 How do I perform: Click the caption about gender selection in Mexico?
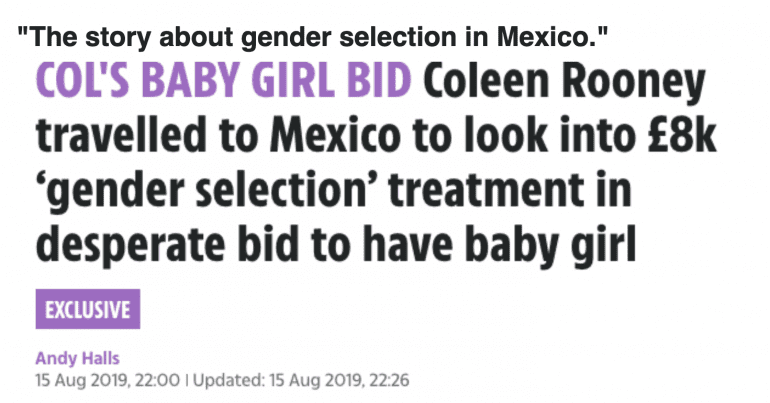tap(313, 37)
